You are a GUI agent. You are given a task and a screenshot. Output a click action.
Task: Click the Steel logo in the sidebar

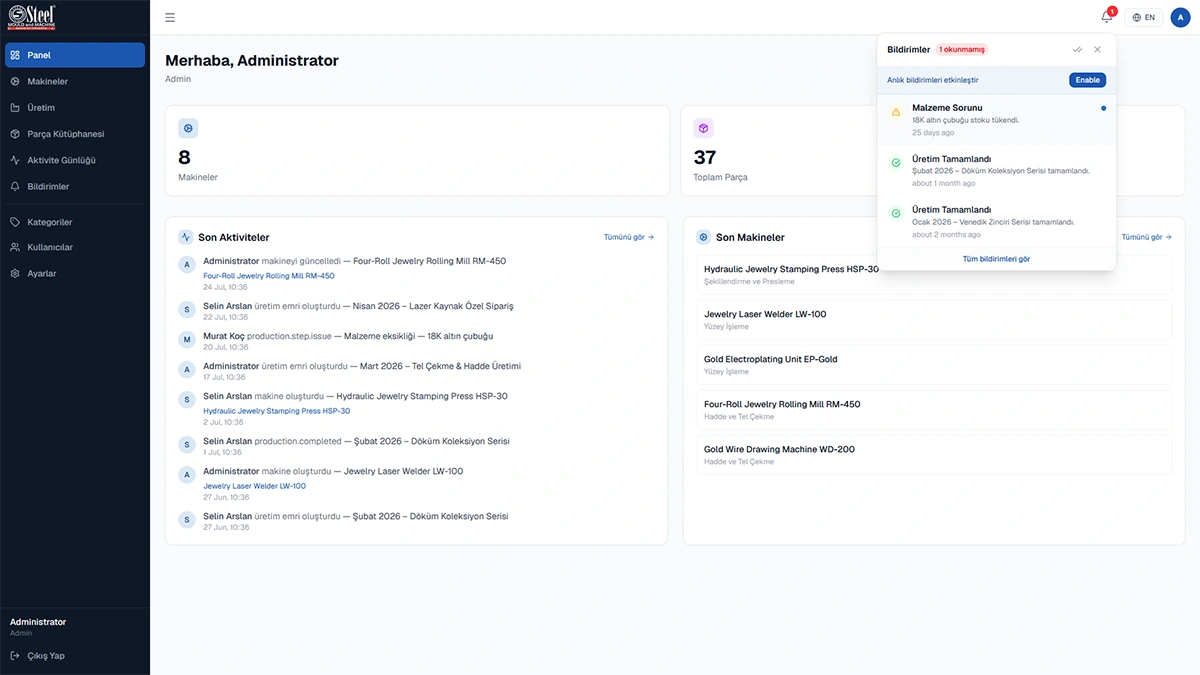click(30, 16)
